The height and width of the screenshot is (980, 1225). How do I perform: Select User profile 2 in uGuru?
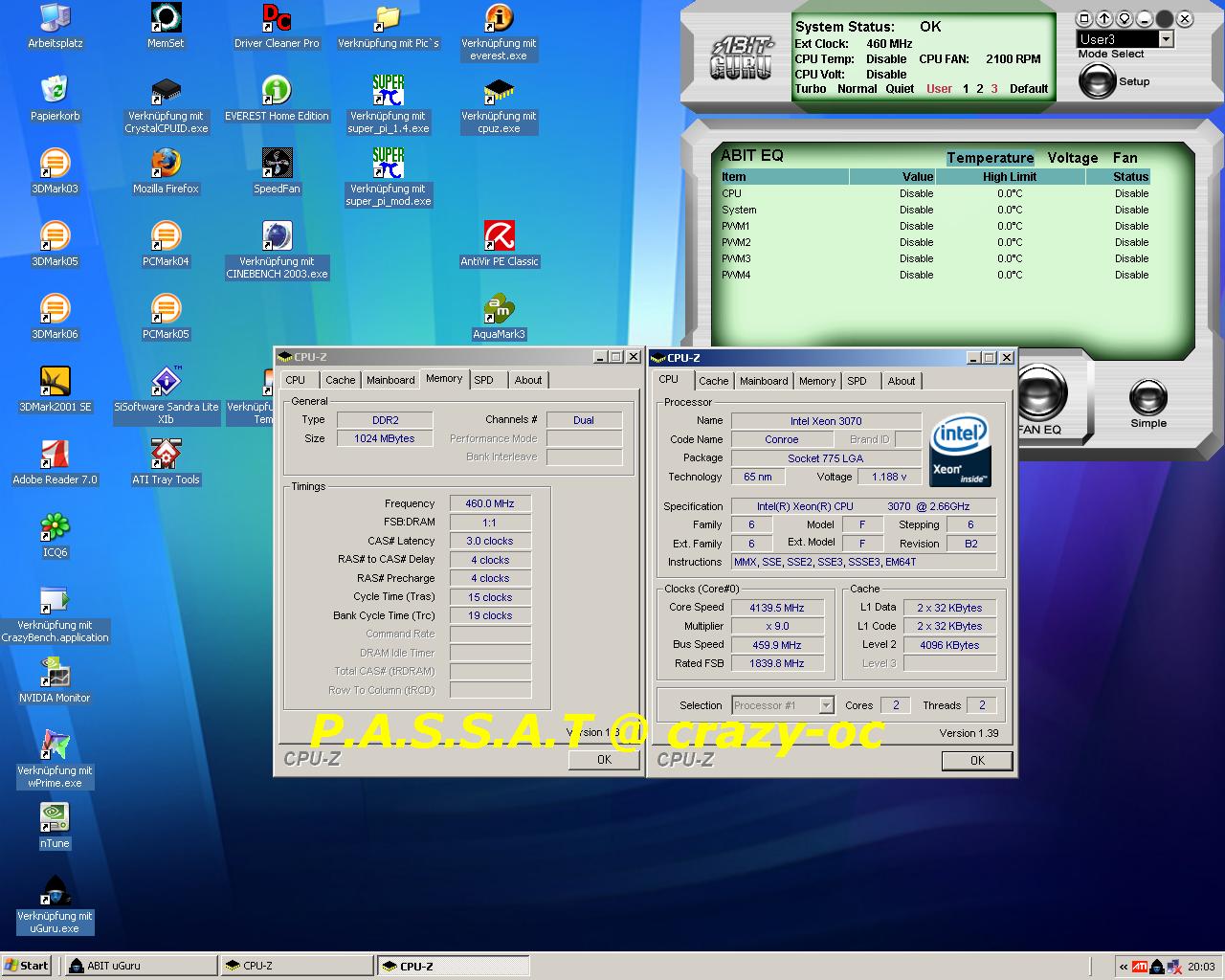pos(980,89)
